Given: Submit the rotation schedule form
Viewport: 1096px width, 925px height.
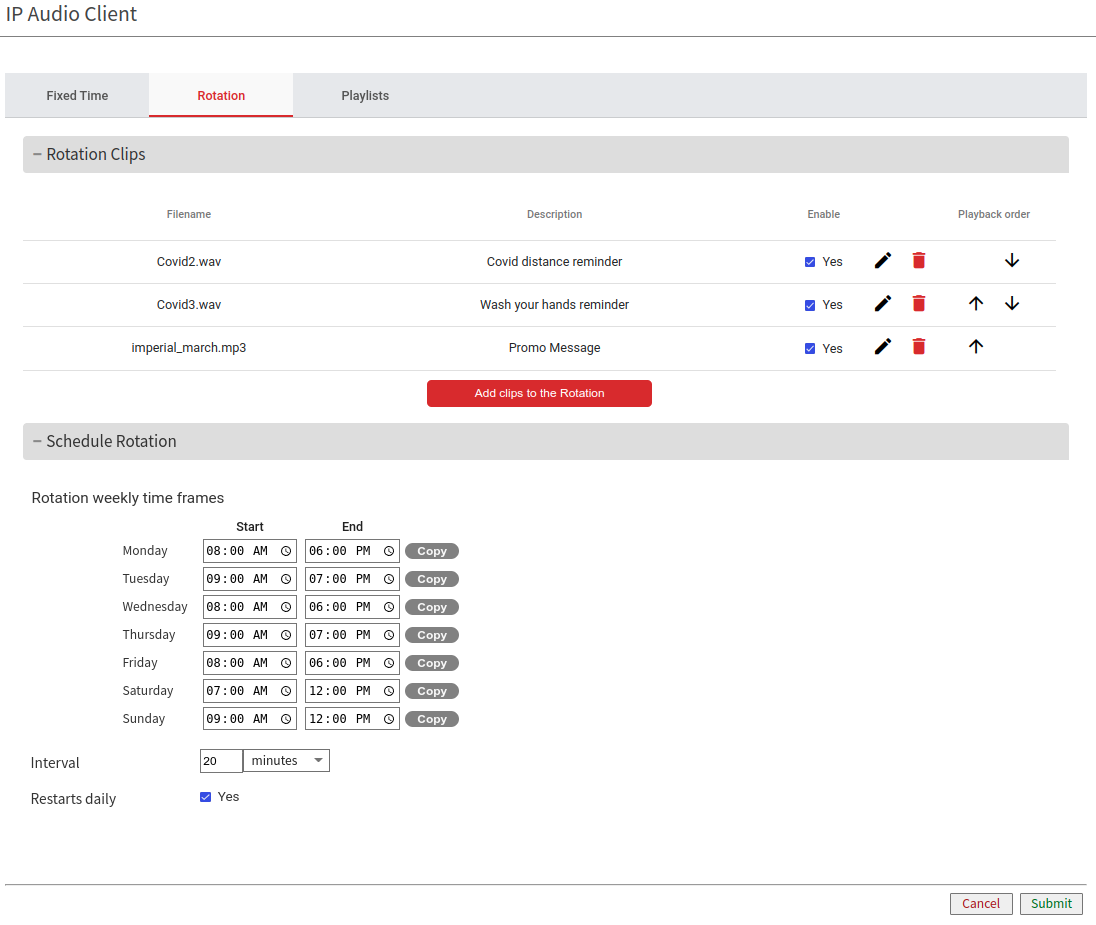Looking at the screenshot, I should [x=1051, y=903].
